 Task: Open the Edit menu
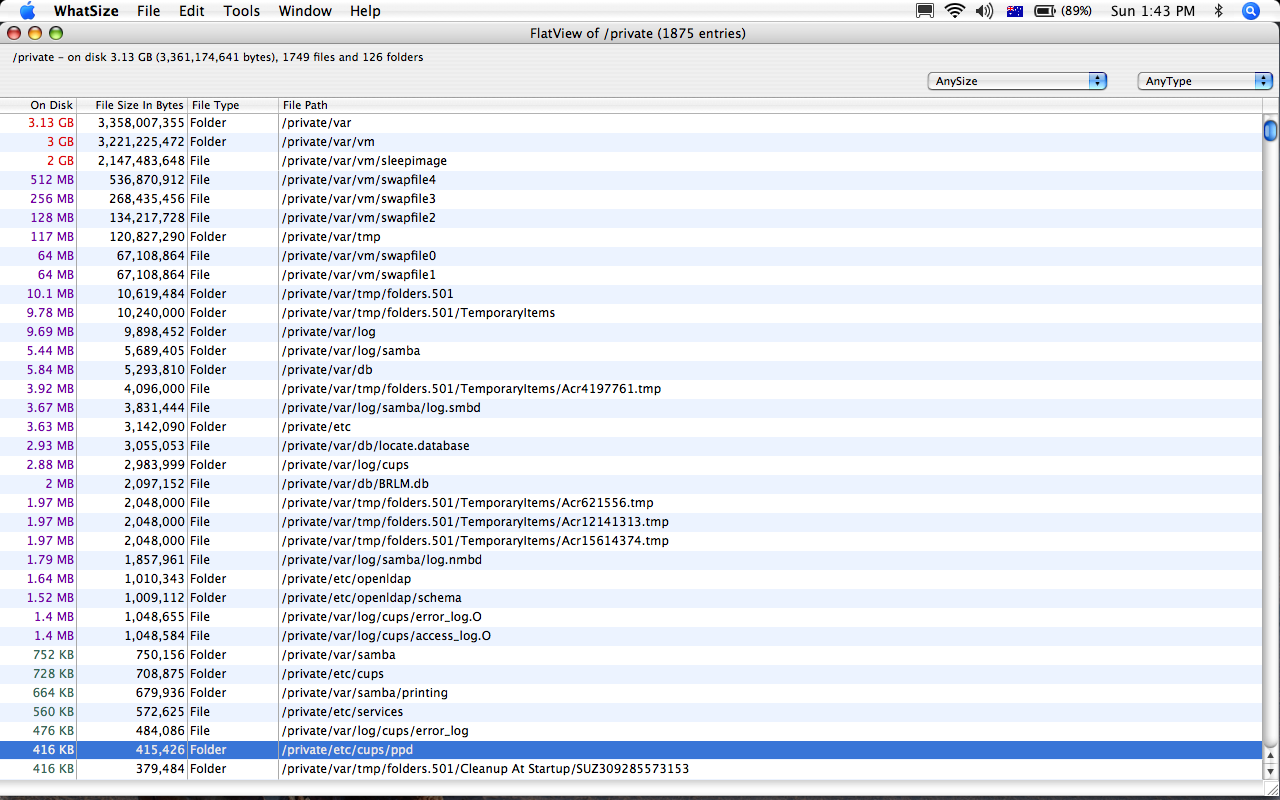(x=192, y=11)
